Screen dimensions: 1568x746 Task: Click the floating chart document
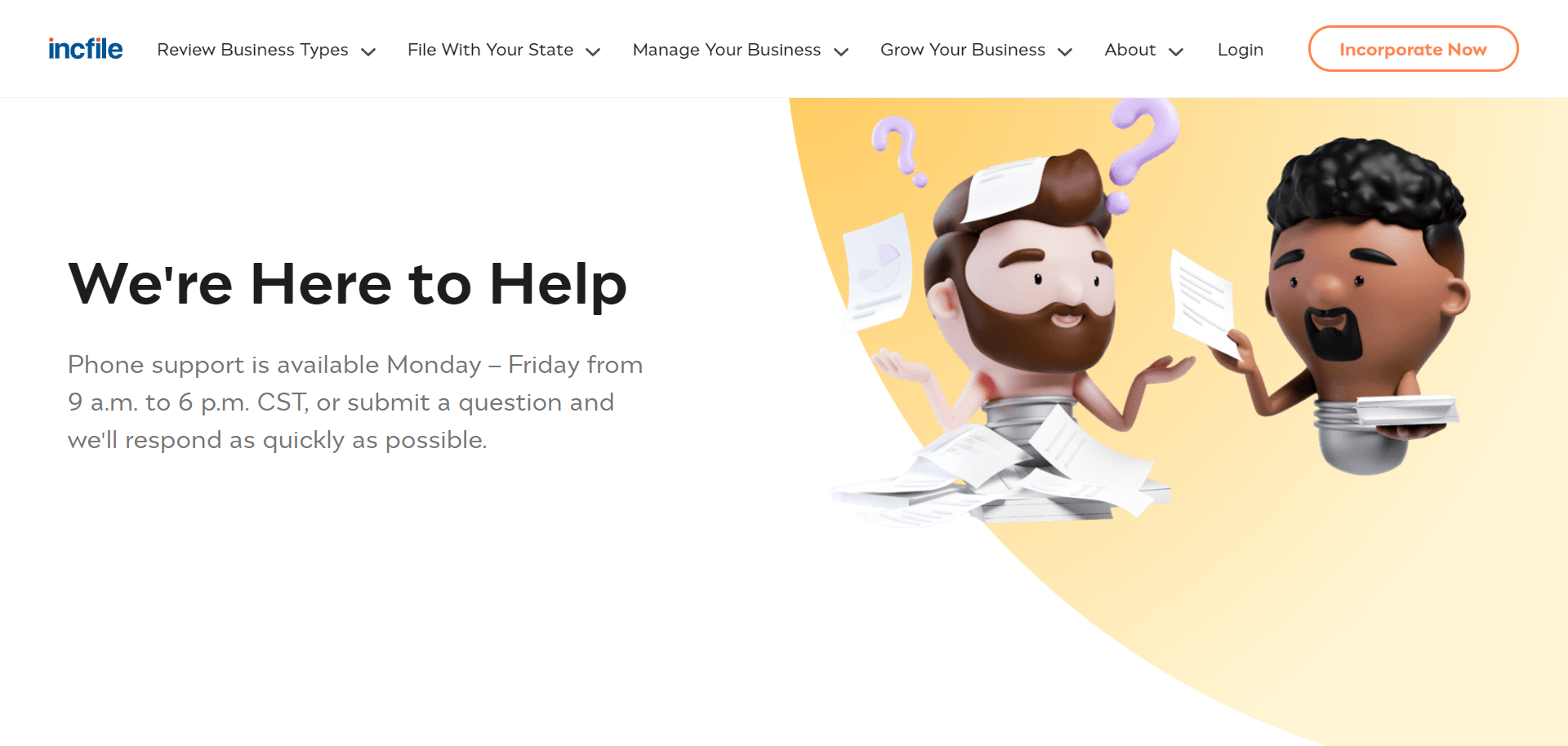[x=878, y=273]
